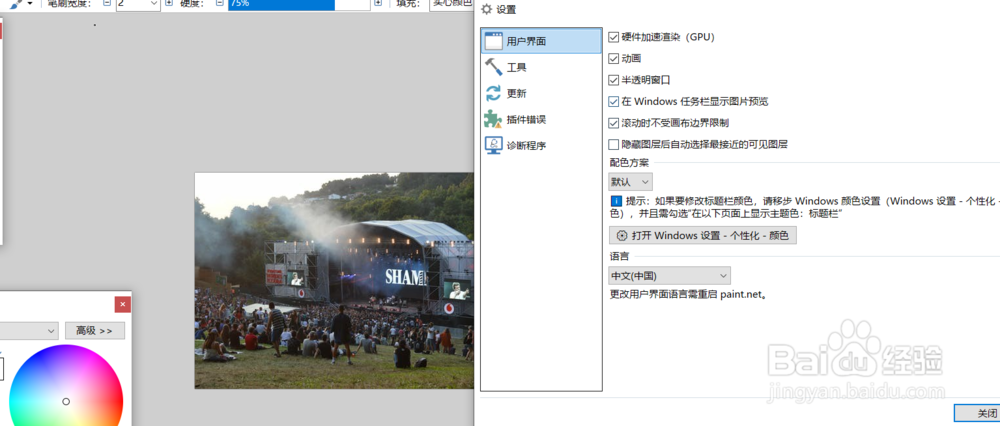The image size is (1000, 426).
Task: Enable auto-select nearest visible layer checkbox
Action: (614, 145)
